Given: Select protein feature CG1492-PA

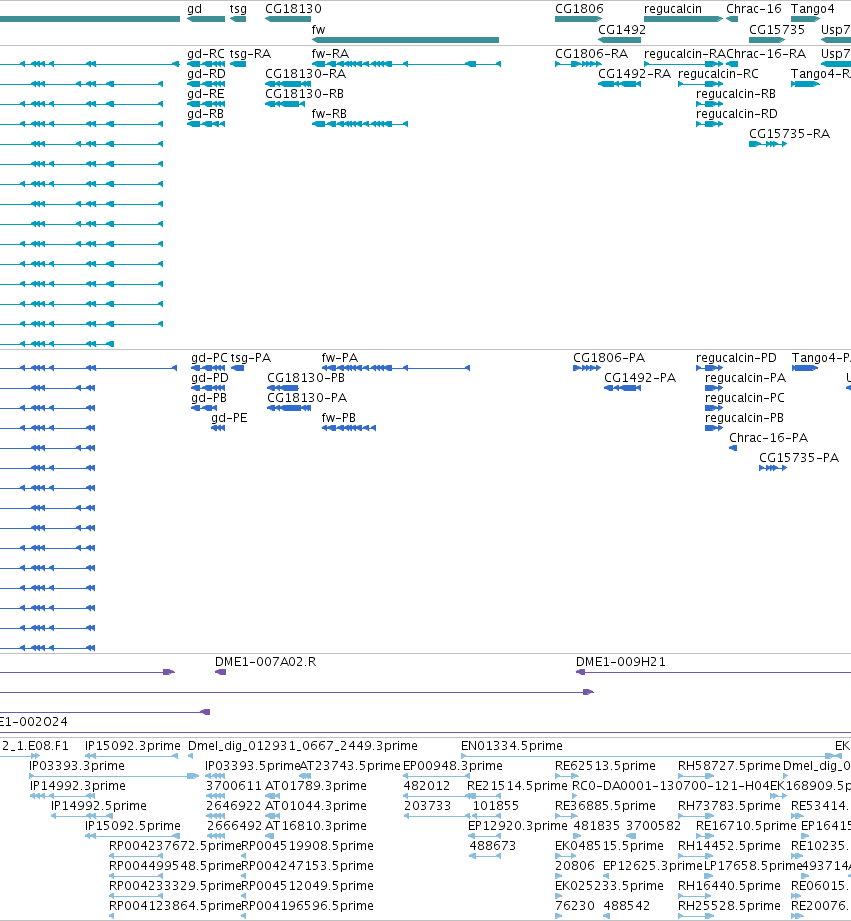Looking at the screenshot, I should [623, 388].
